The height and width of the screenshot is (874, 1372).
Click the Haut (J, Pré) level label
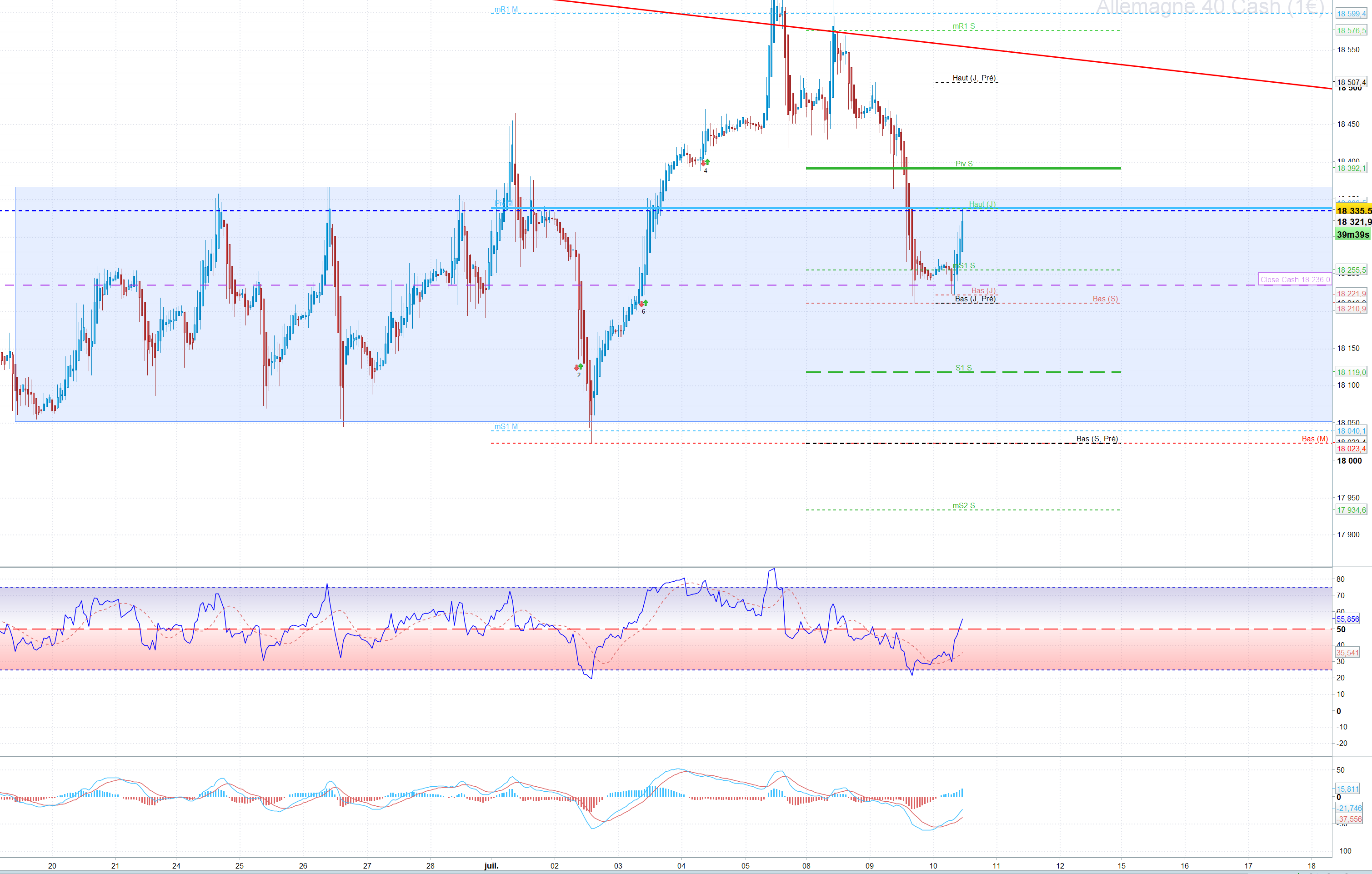(x=974, y=78)
